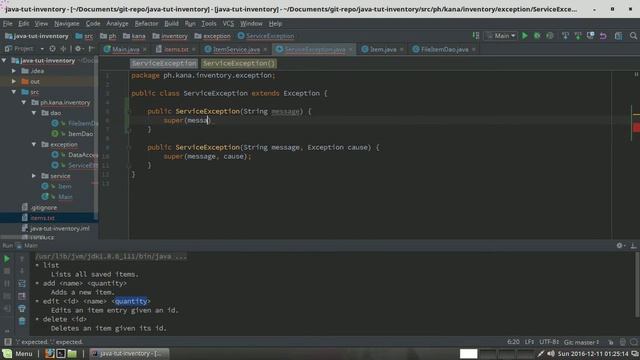This screenshot has height=360, width=640.
Task: Open the taskbar Menu button
Action: pyautogui.click(x=18, y=353)
